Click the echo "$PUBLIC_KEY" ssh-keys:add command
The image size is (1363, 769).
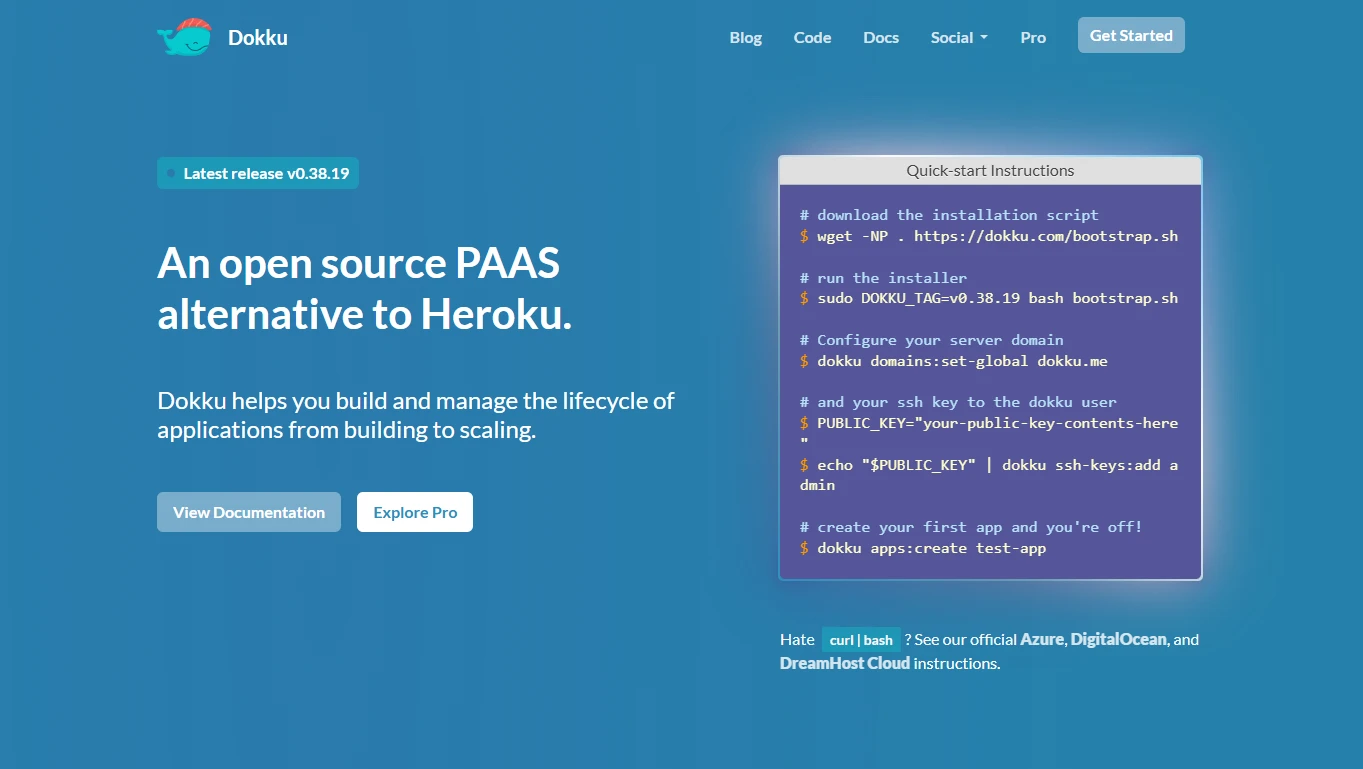click(x=989, y=475)
